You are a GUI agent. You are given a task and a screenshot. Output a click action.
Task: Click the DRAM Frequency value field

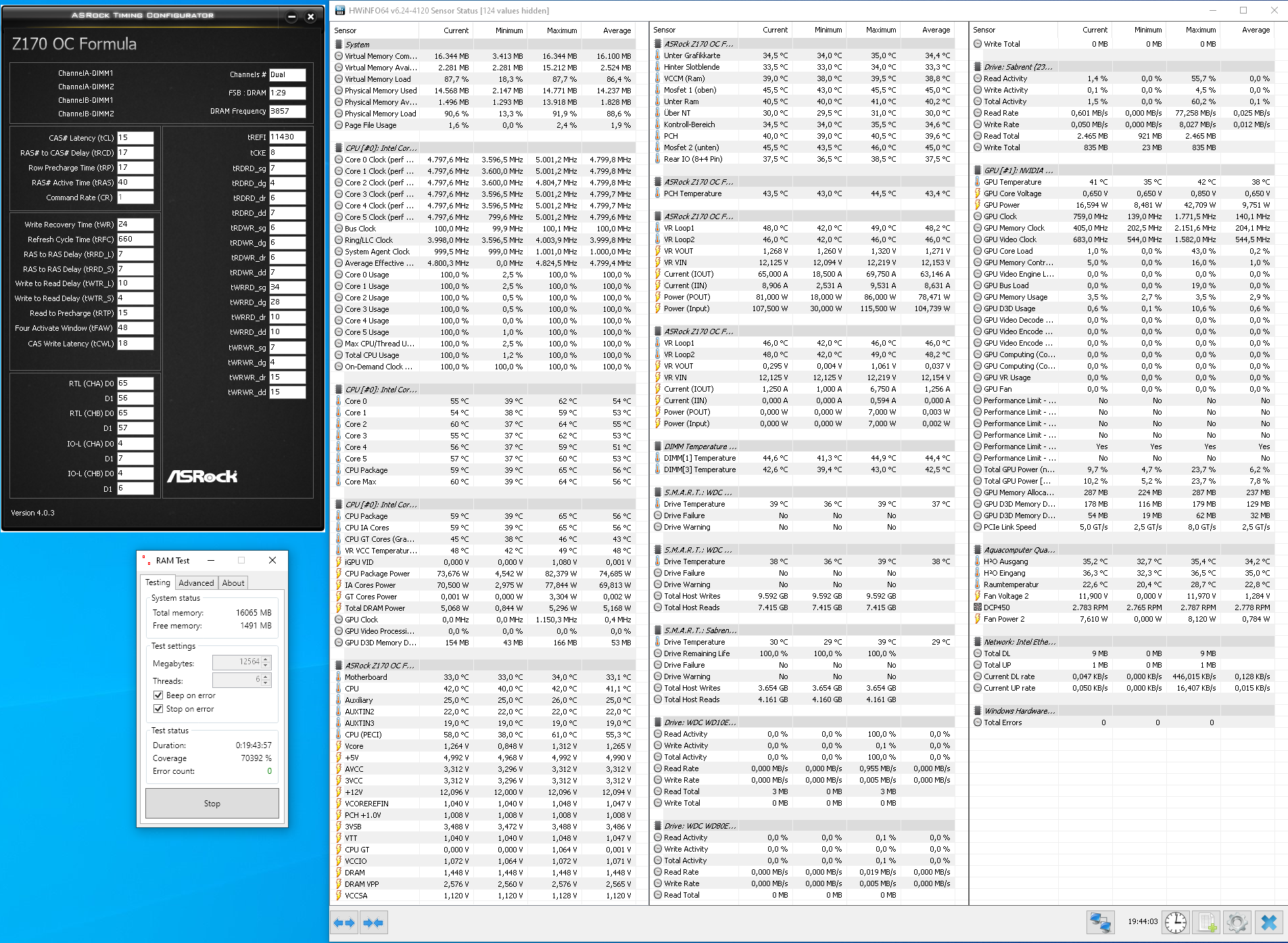287,112
